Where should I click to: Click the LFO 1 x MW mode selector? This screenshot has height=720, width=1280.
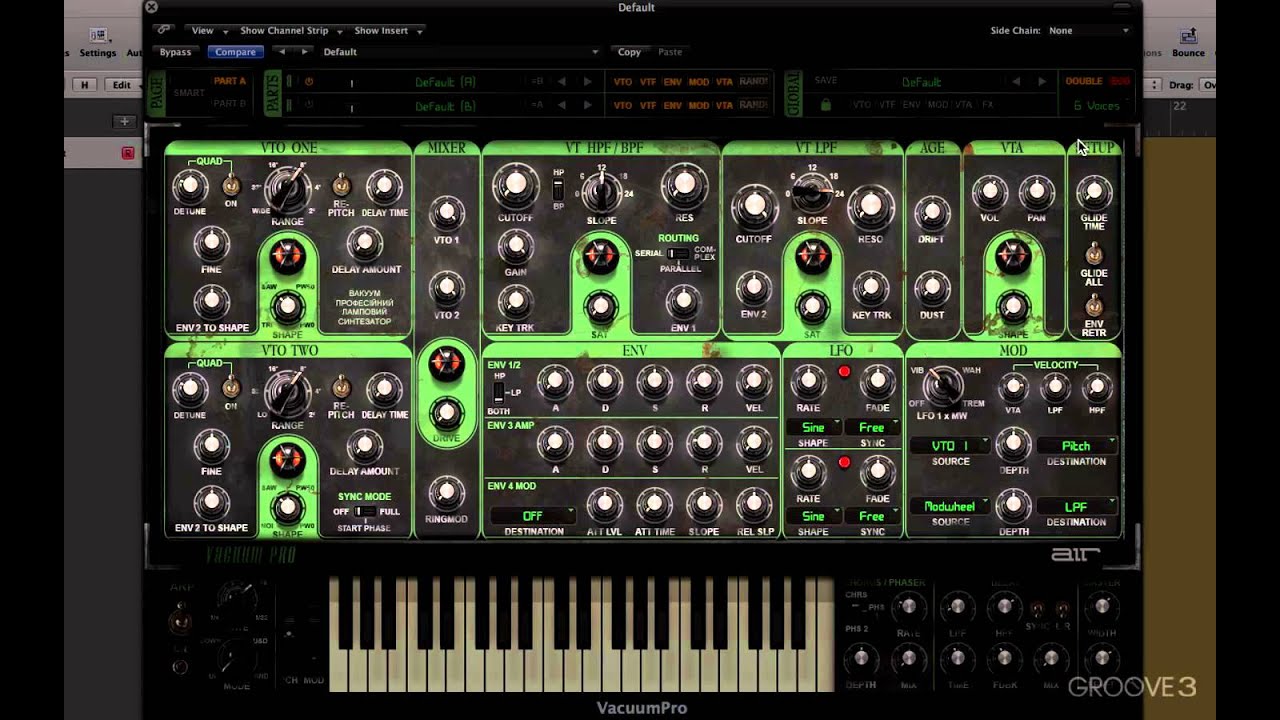941,386
